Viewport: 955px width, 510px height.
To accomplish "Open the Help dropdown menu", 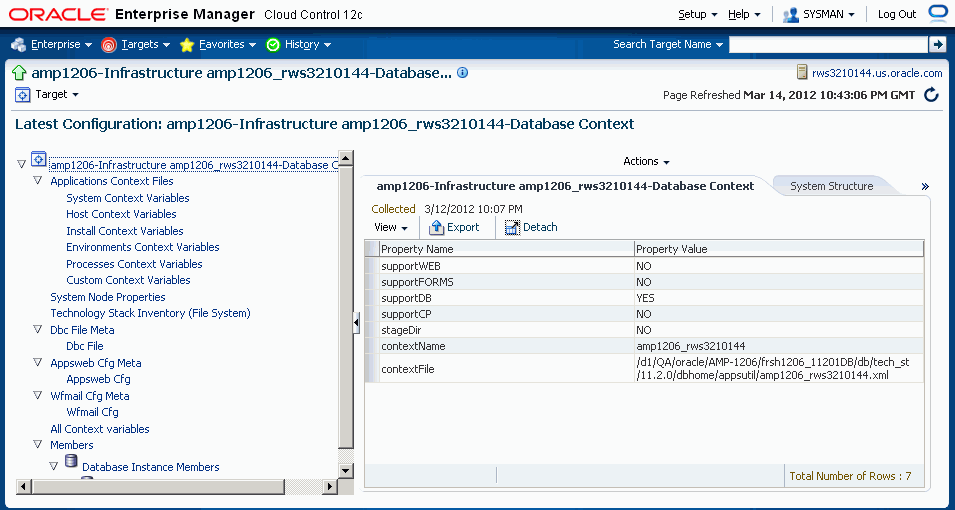I will (744, 14).
